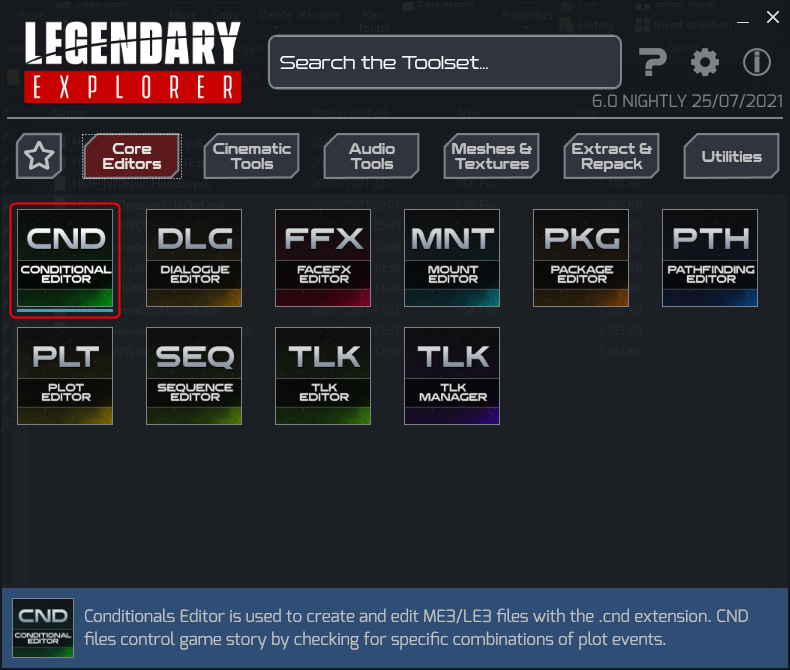Open help via the question mark icon
Image resolution: width=790 pixels, height=670 pixels.
[653, 62]
